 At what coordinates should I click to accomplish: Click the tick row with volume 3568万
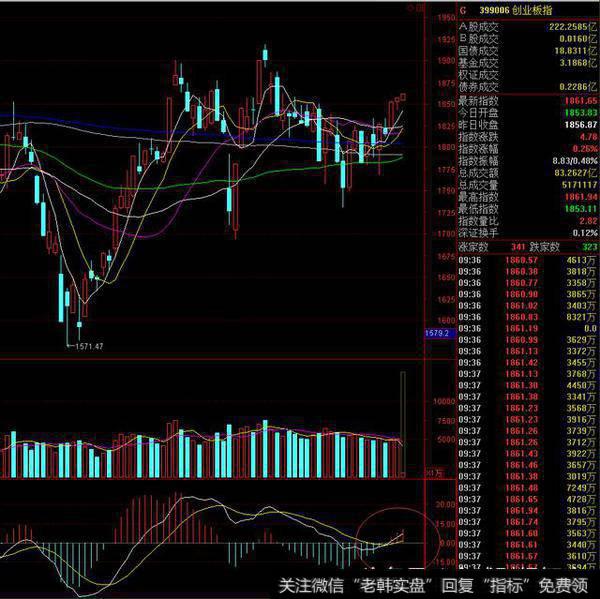coord(528,408)
